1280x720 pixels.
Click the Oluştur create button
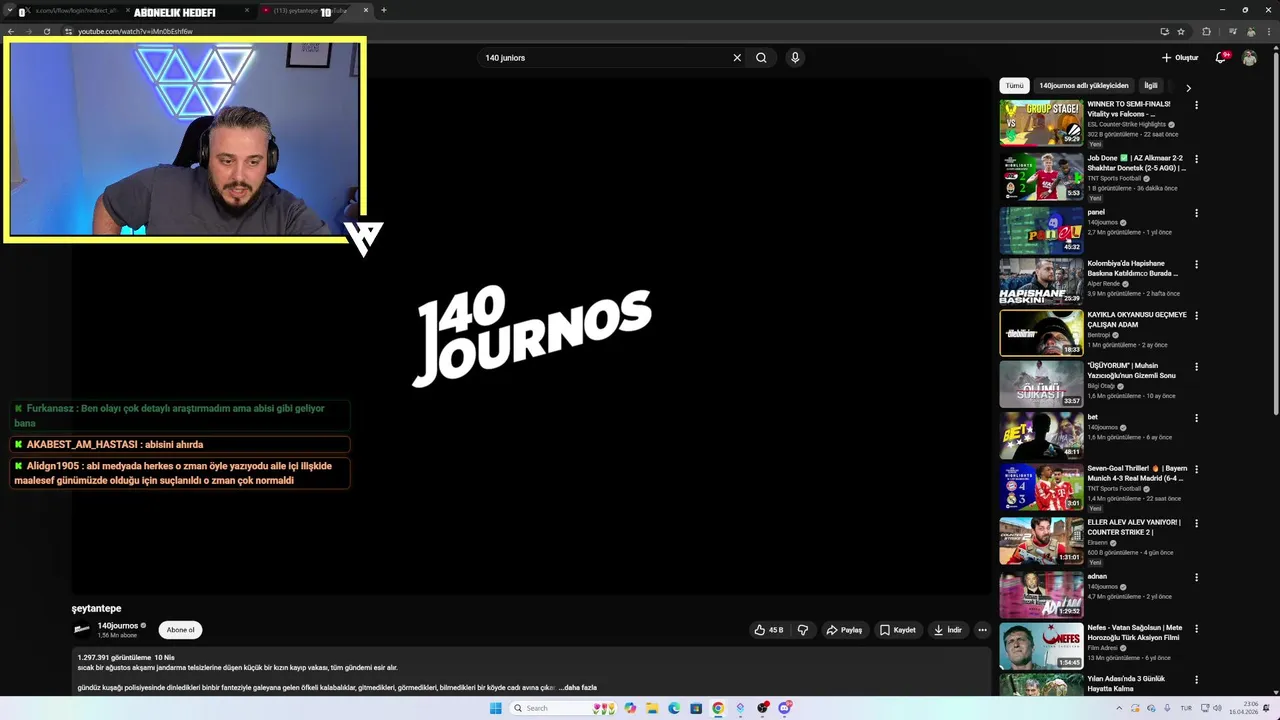(1180, 58)
